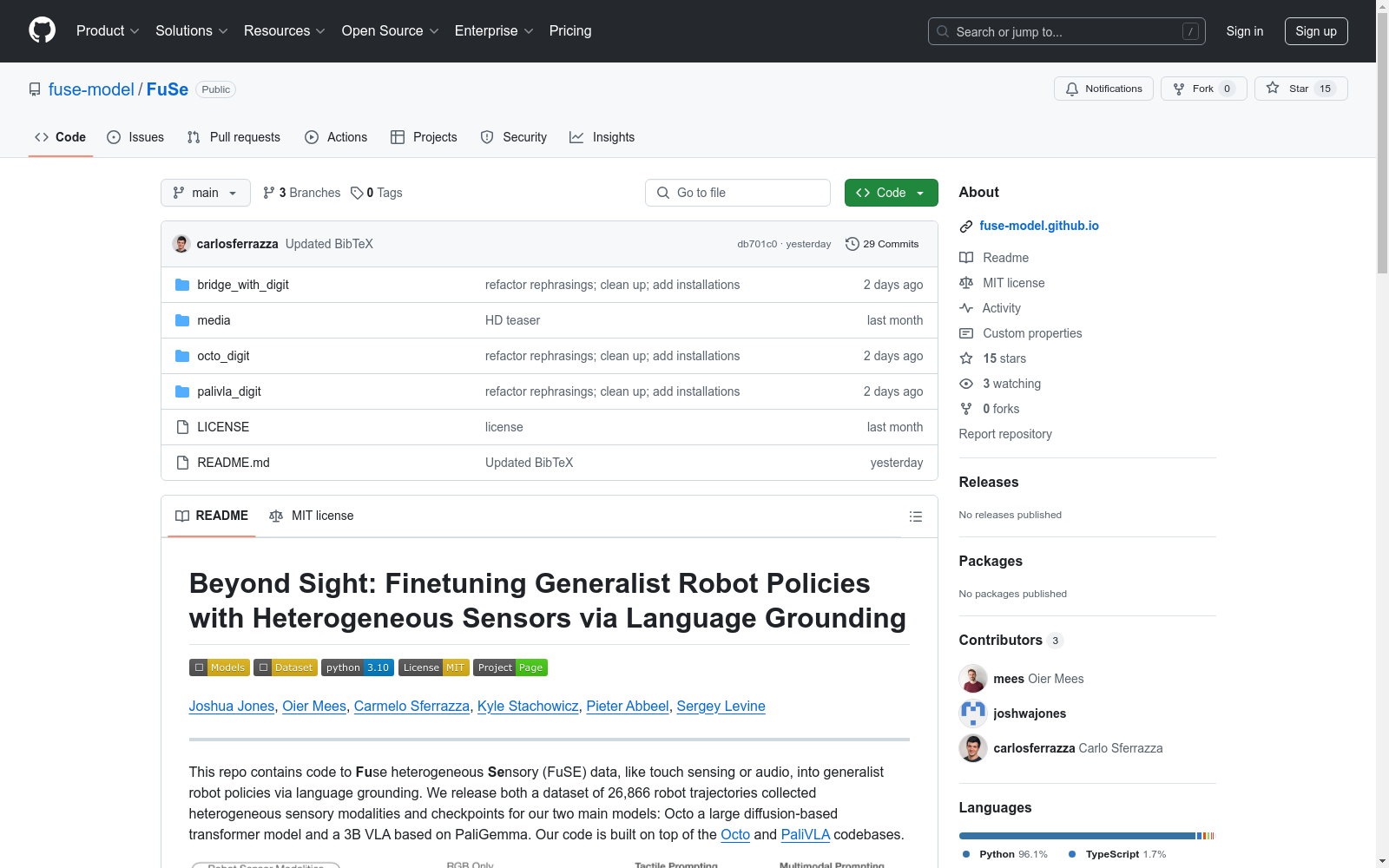
Task: Click the Custom properties note icon
Action: click(966, 333)
